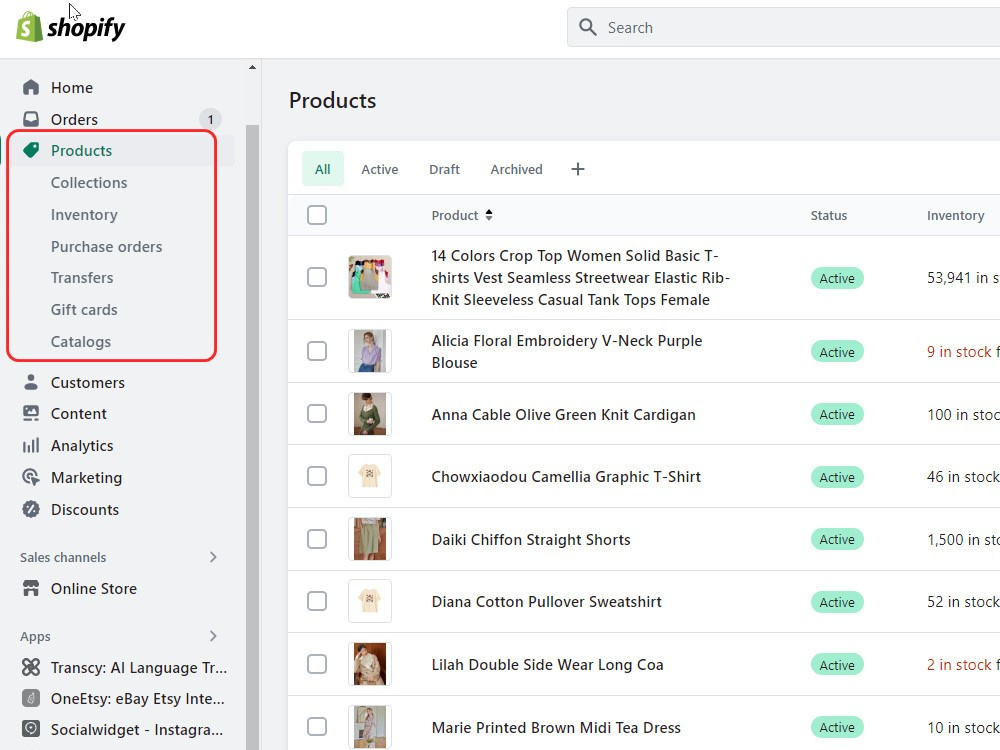
Task: Open Lilah Double Side Wear Long Coa
Action: click(547, 665)
